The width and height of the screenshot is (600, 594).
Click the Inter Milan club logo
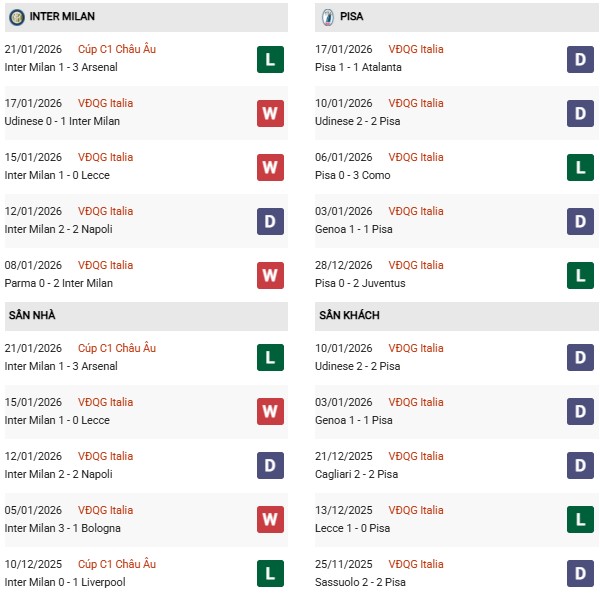pyautogui.click(x=17, y=17)
